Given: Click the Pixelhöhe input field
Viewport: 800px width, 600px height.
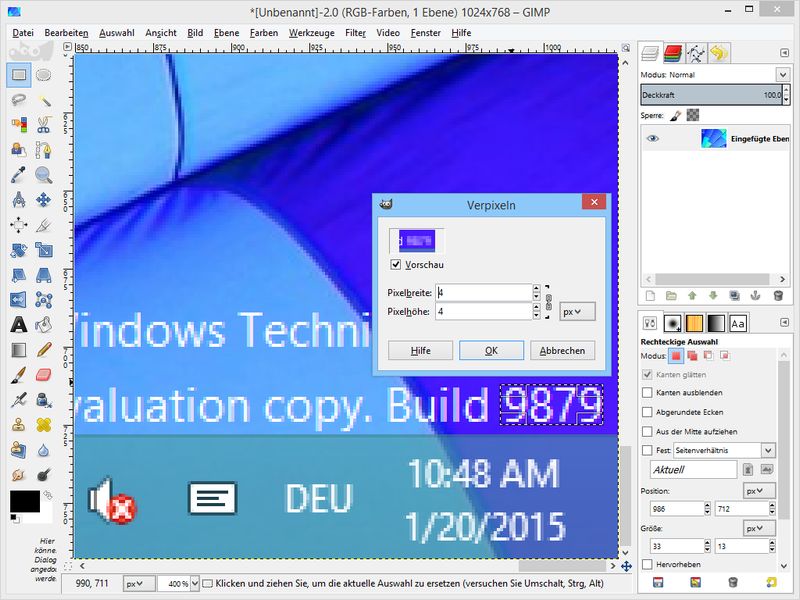Looking at the screenshot, I should point(484,311).
